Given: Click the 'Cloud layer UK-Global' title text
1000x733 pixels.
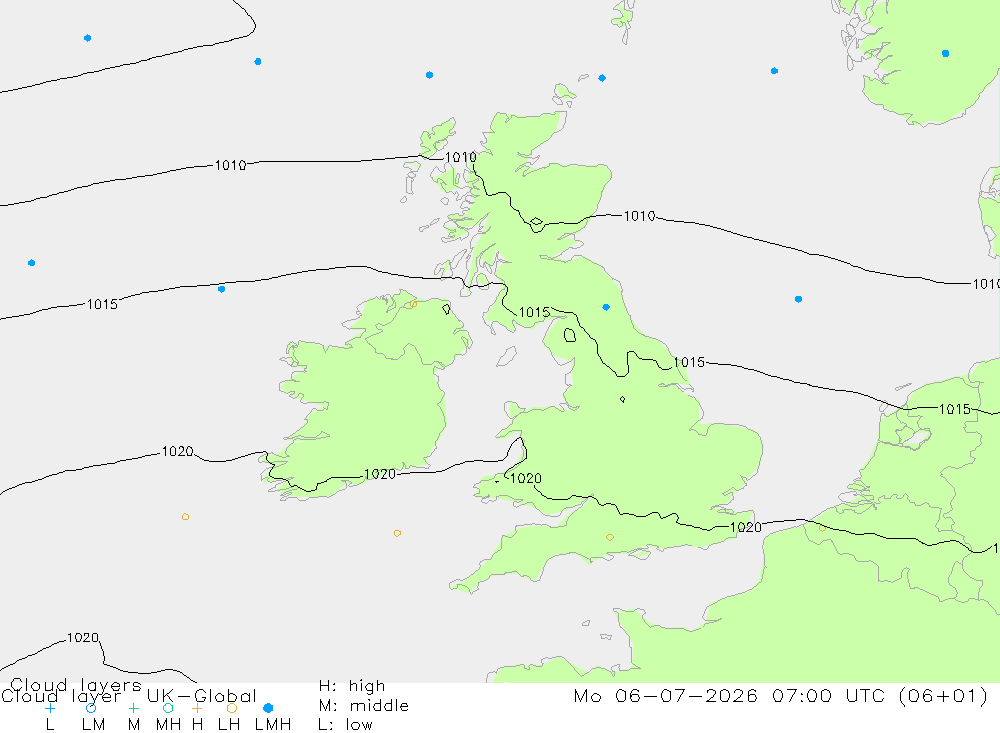Looking at the screenshot, I should 128,696.
